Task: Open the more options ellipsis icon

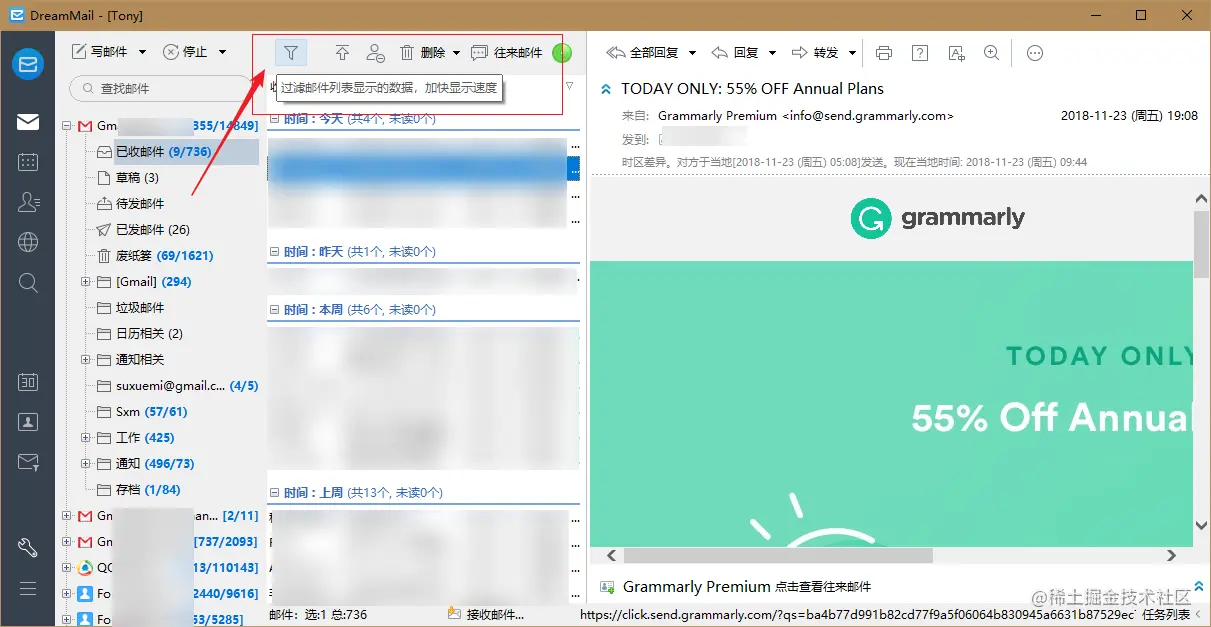Action: click(1035, 53)
